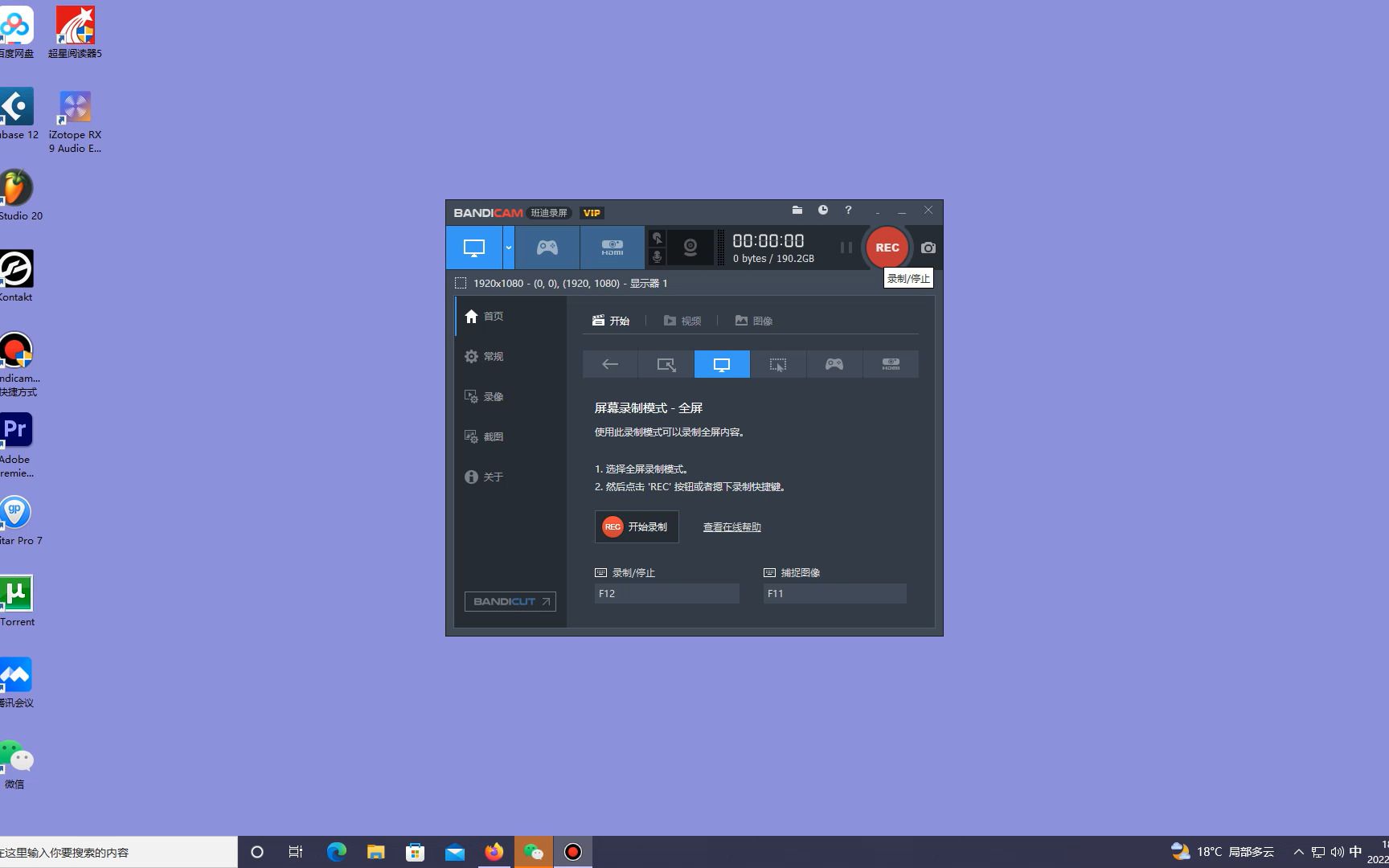
Task: Open 常规 general settings sidebar item
Action: 510,356
